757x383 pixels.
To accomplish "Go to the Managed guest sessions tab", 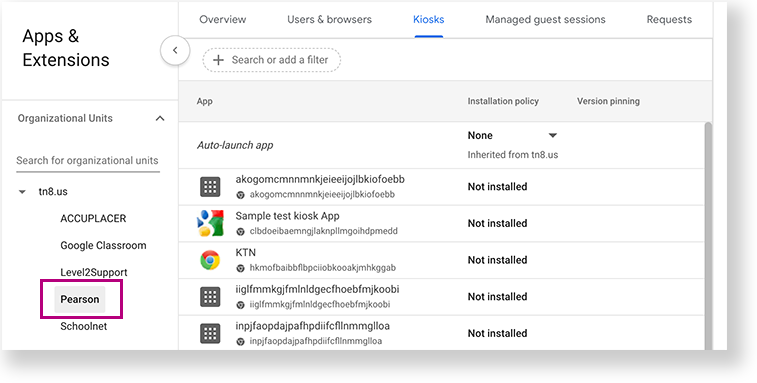I will point(545,20).
